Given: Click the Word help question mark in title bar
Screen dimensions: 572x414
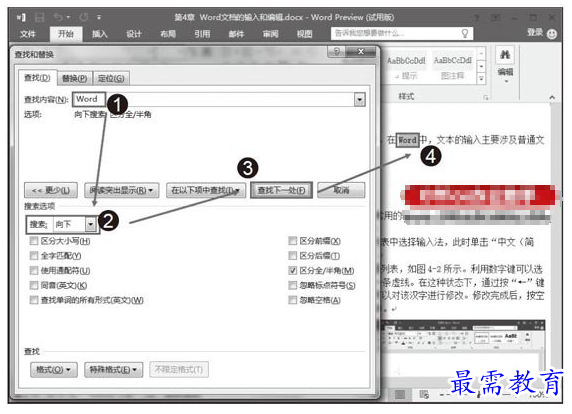Looking at the screenshot, I should (x=476, y=18).
